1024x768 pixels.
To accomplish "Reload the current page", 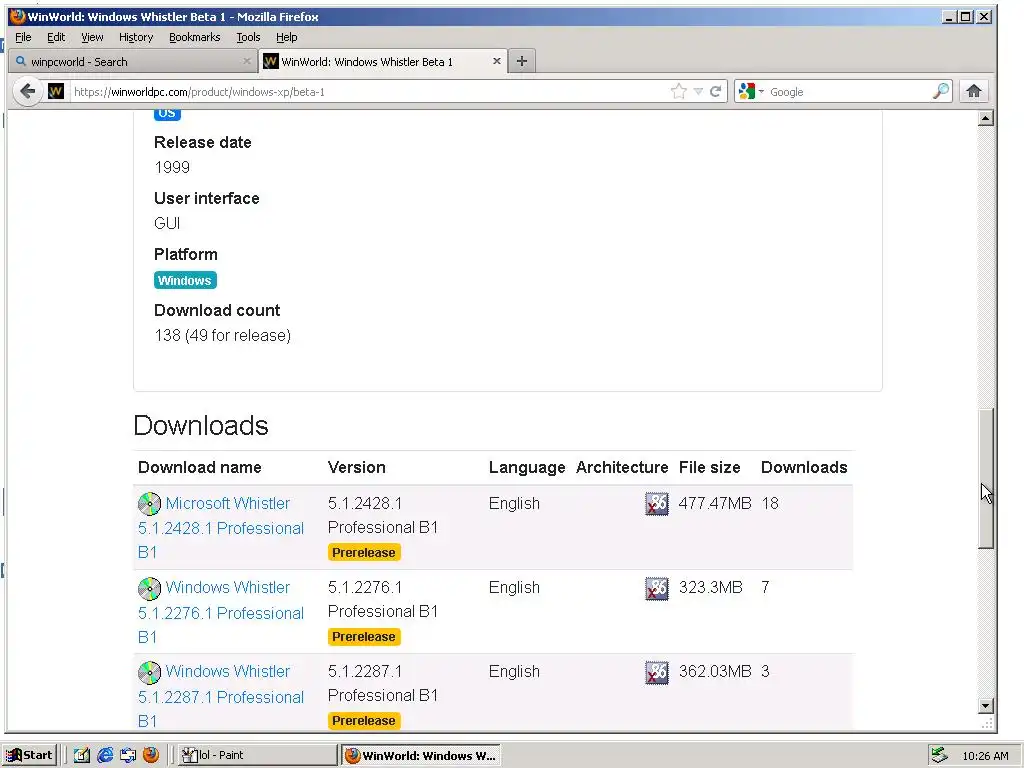I will (716, 91).
